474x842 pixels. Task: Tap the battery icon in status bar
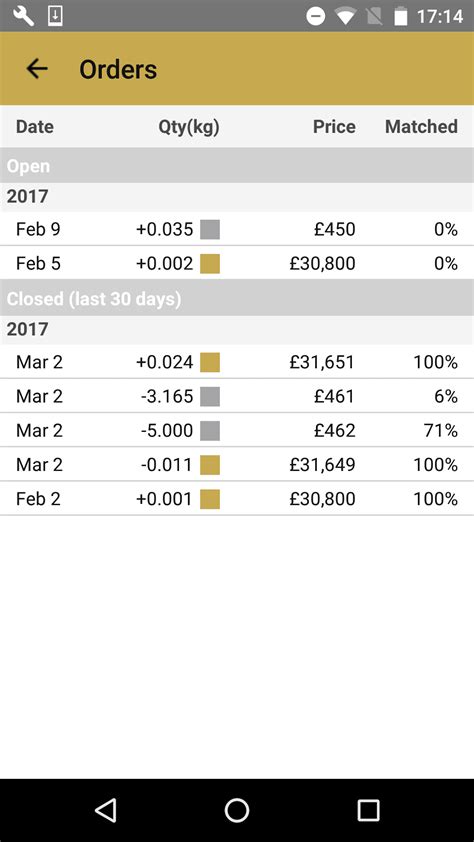point(400,17)
